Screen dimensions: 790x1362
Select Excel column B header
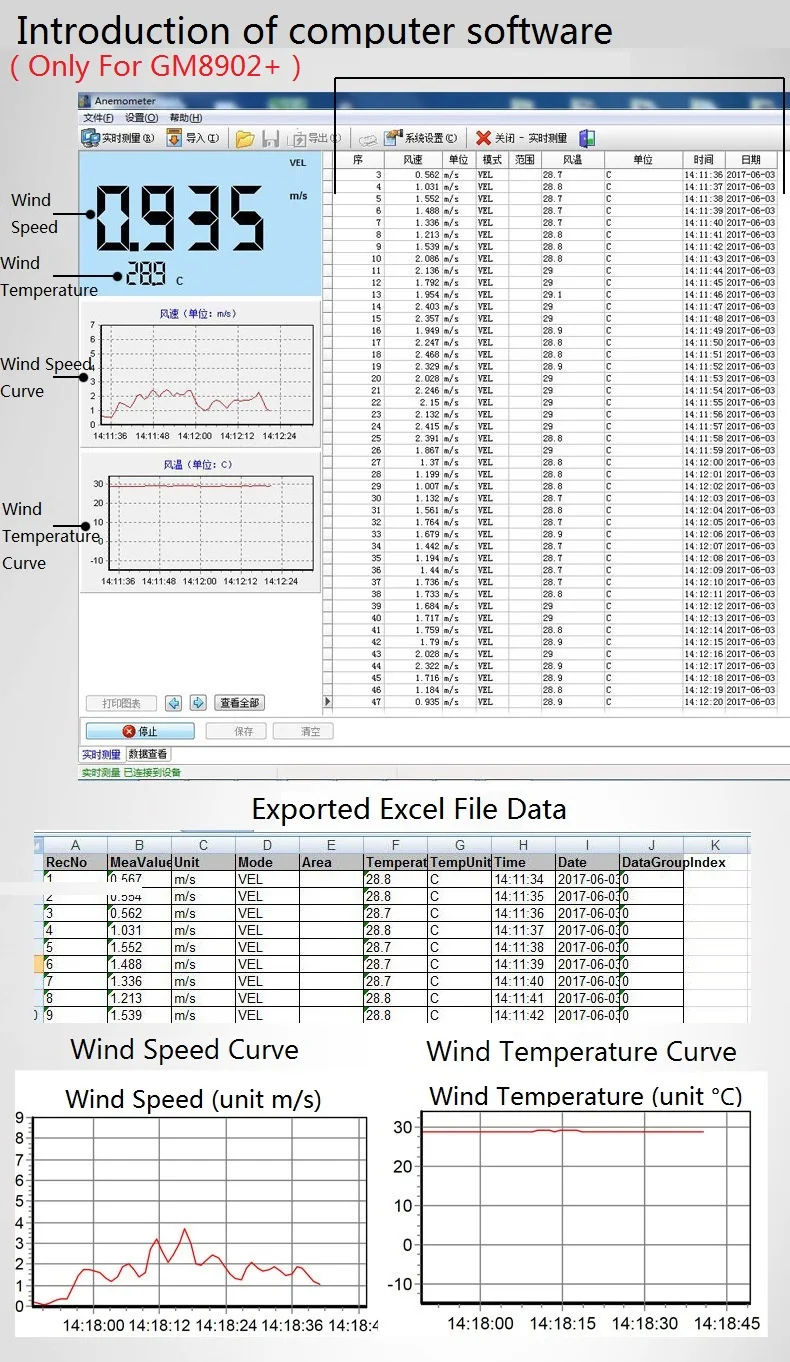point(139,845)
